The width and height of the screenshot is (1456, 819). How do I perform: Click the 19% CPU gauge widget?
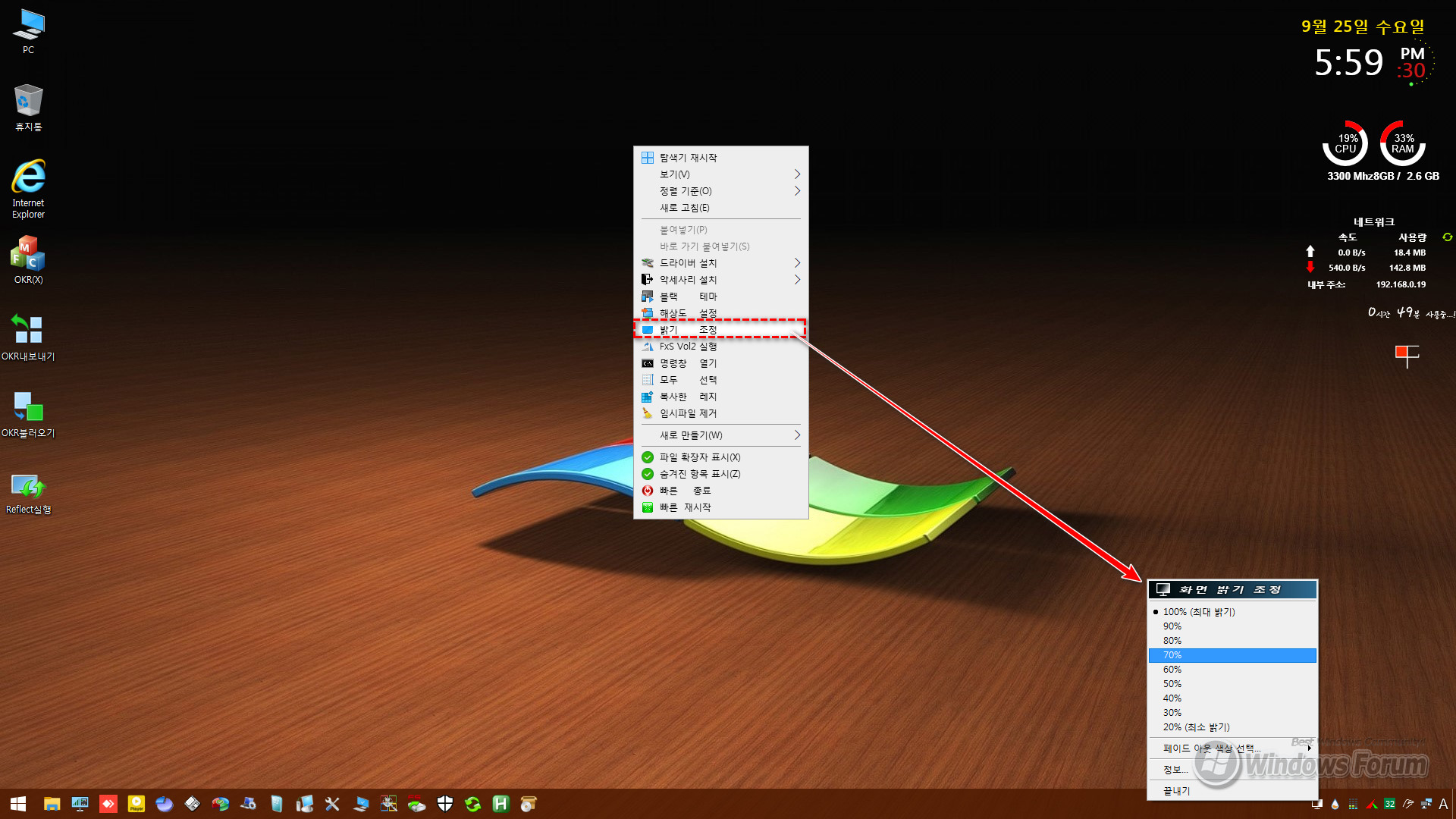tap(1345, 143)
